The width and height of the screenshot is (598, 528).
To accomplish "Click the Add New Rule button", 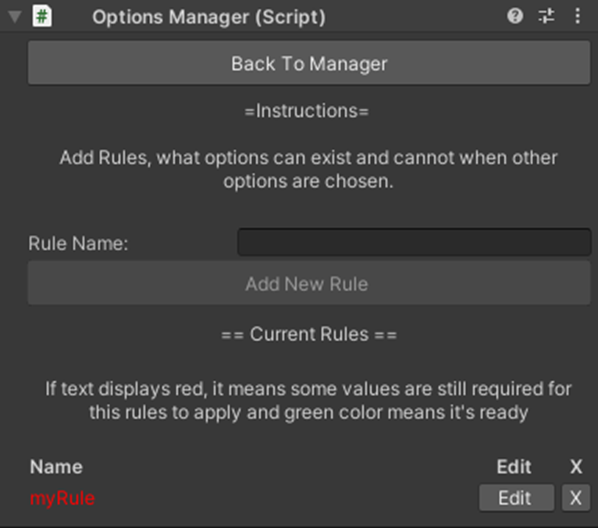I will [309, 283].
